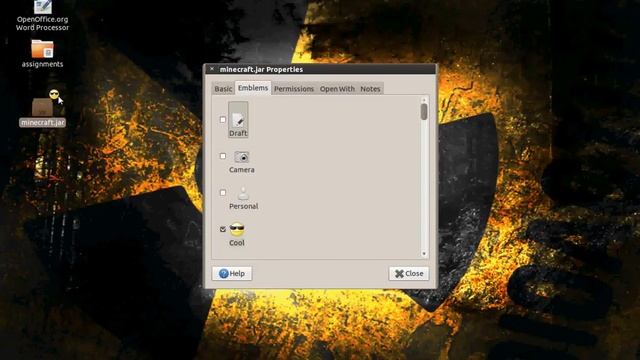Switch to the Open With tab

click(337, 89)
